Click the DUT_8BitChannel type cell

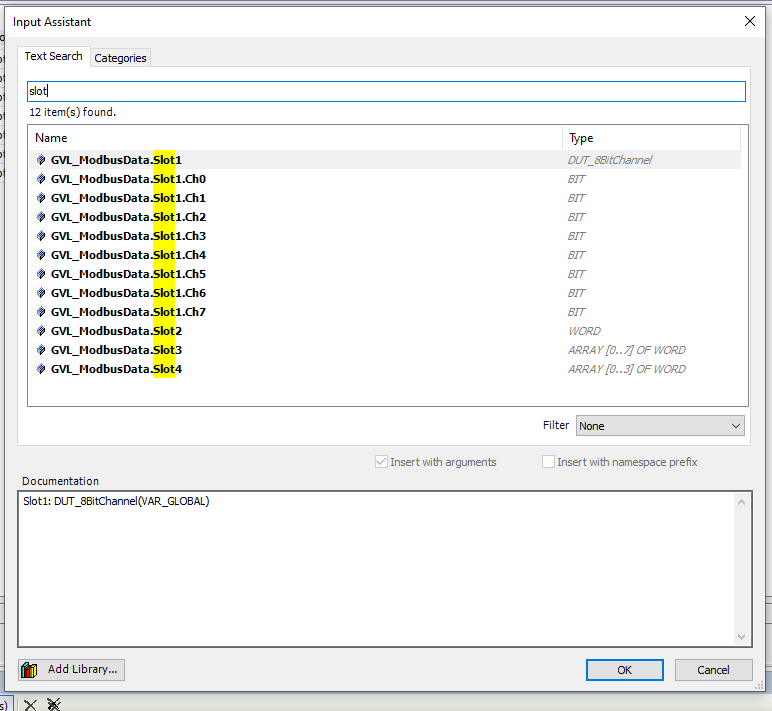click(610, 160)
